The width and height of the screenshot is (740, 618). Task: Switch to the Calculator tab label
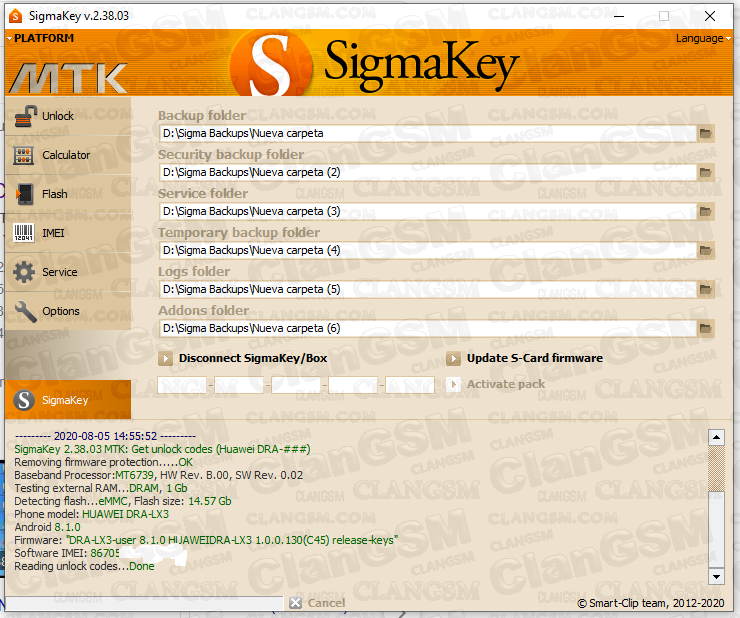tap(66, 155)
